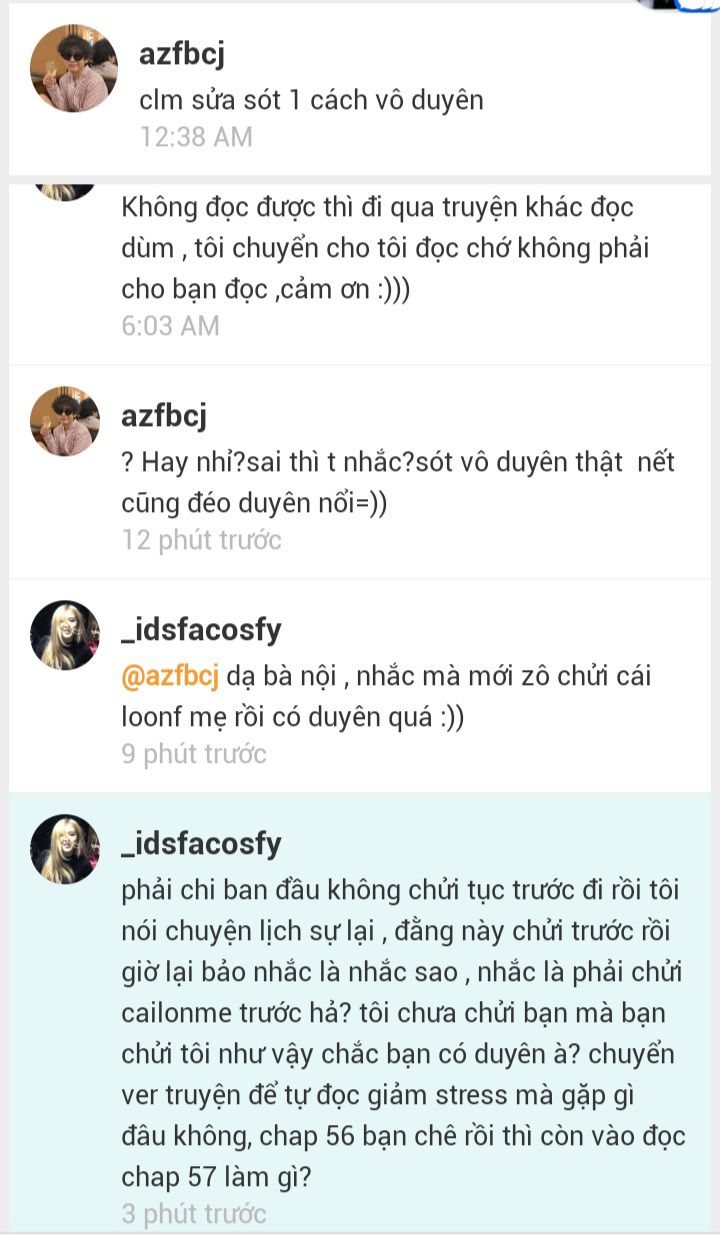Select the comment starting "Không đọc được thì"
This screenshot has height=1236, width=720.
click(x=392, y=249)
